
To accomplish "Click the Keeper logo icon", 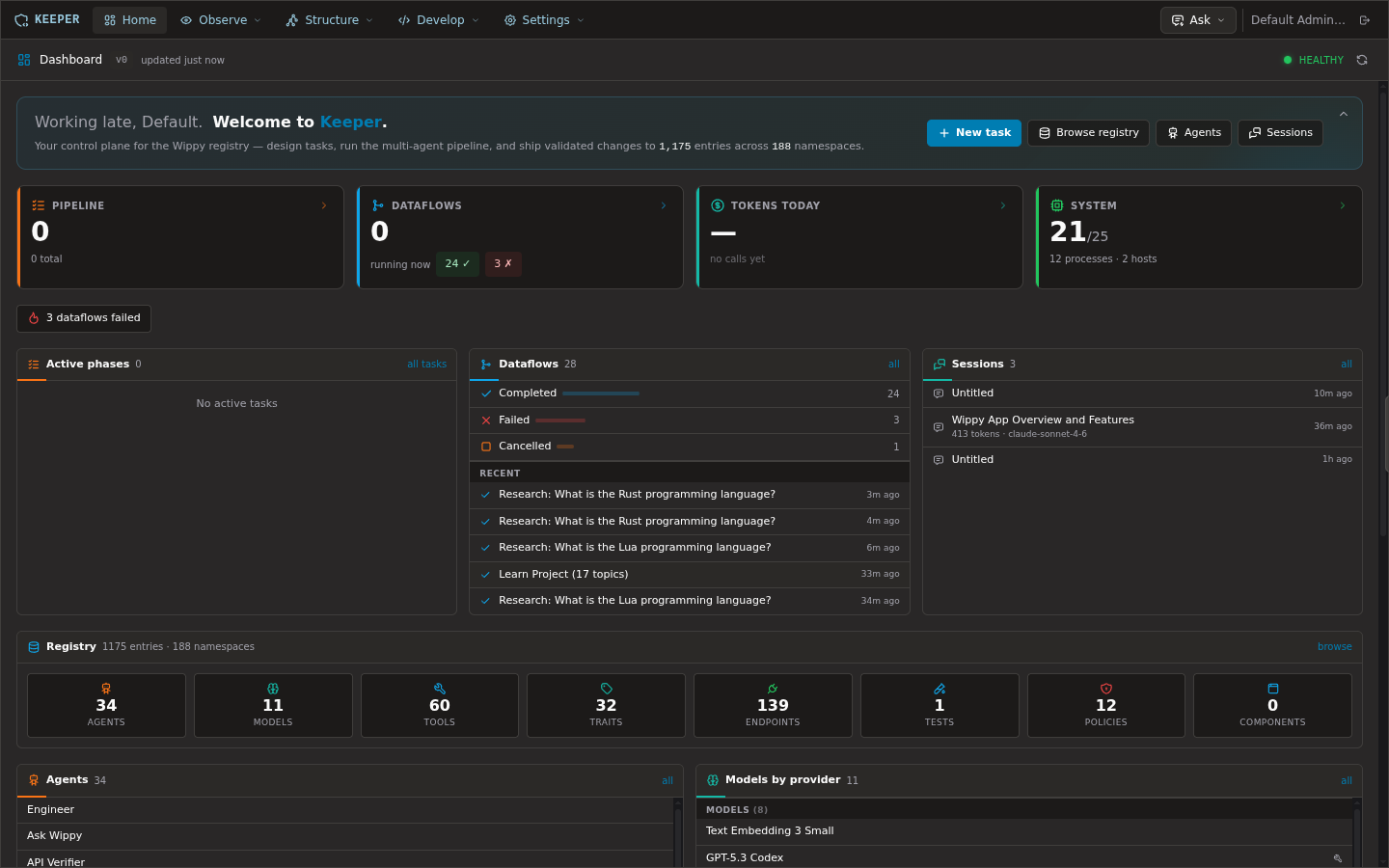I will pos(21,20).
